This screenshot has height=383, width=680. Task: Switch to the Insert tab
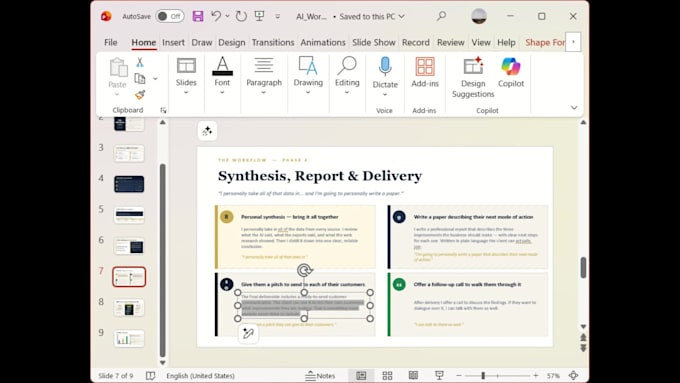(173, 43)
